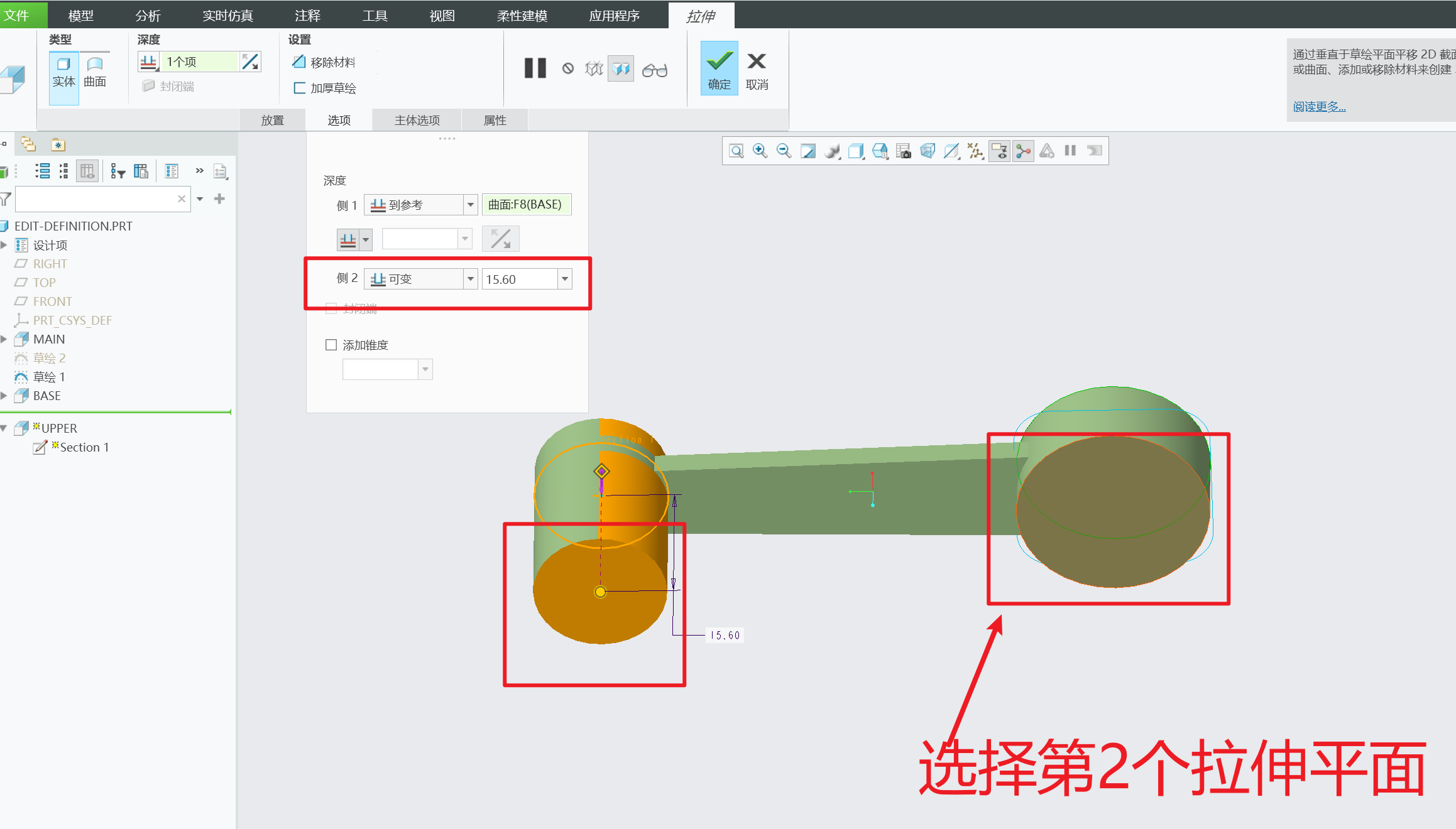Select the Surface extrude type
The width and height of the screenshot is (1456, 829).
click(x=95, y=71)
